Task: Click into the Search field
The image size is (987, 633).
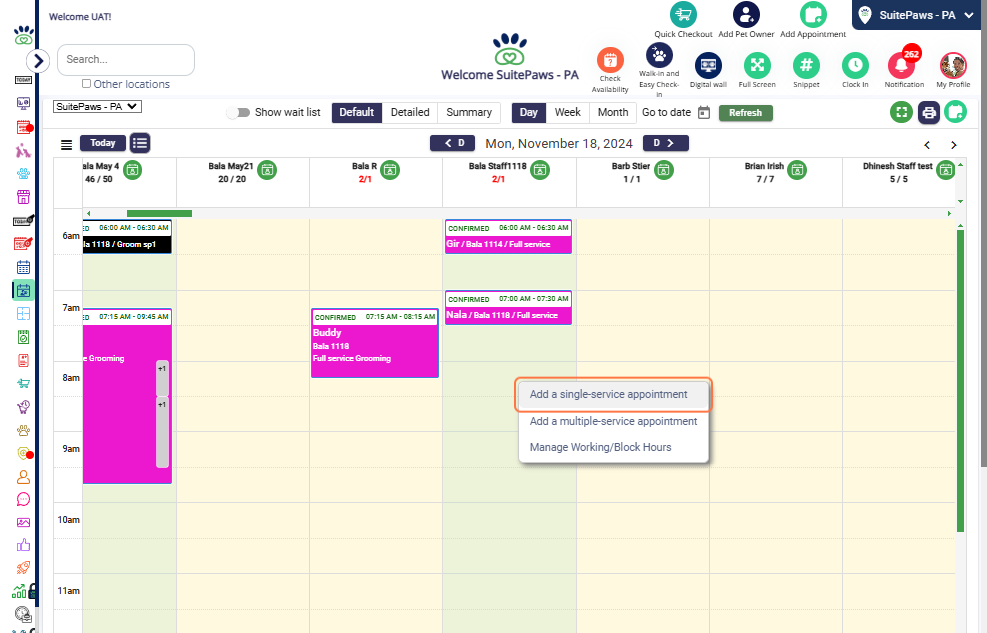Action: coord(126,60)
